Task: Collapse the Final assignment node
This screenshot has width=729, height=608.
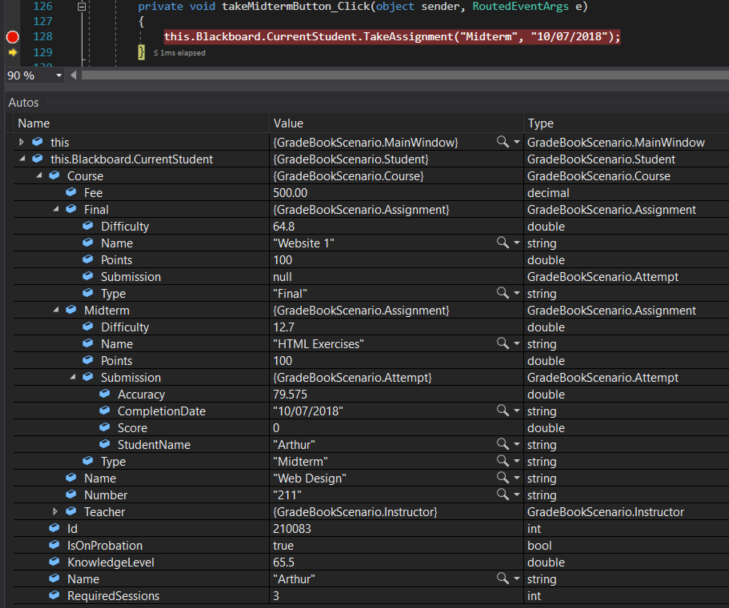Action: [x=56, y=209]
